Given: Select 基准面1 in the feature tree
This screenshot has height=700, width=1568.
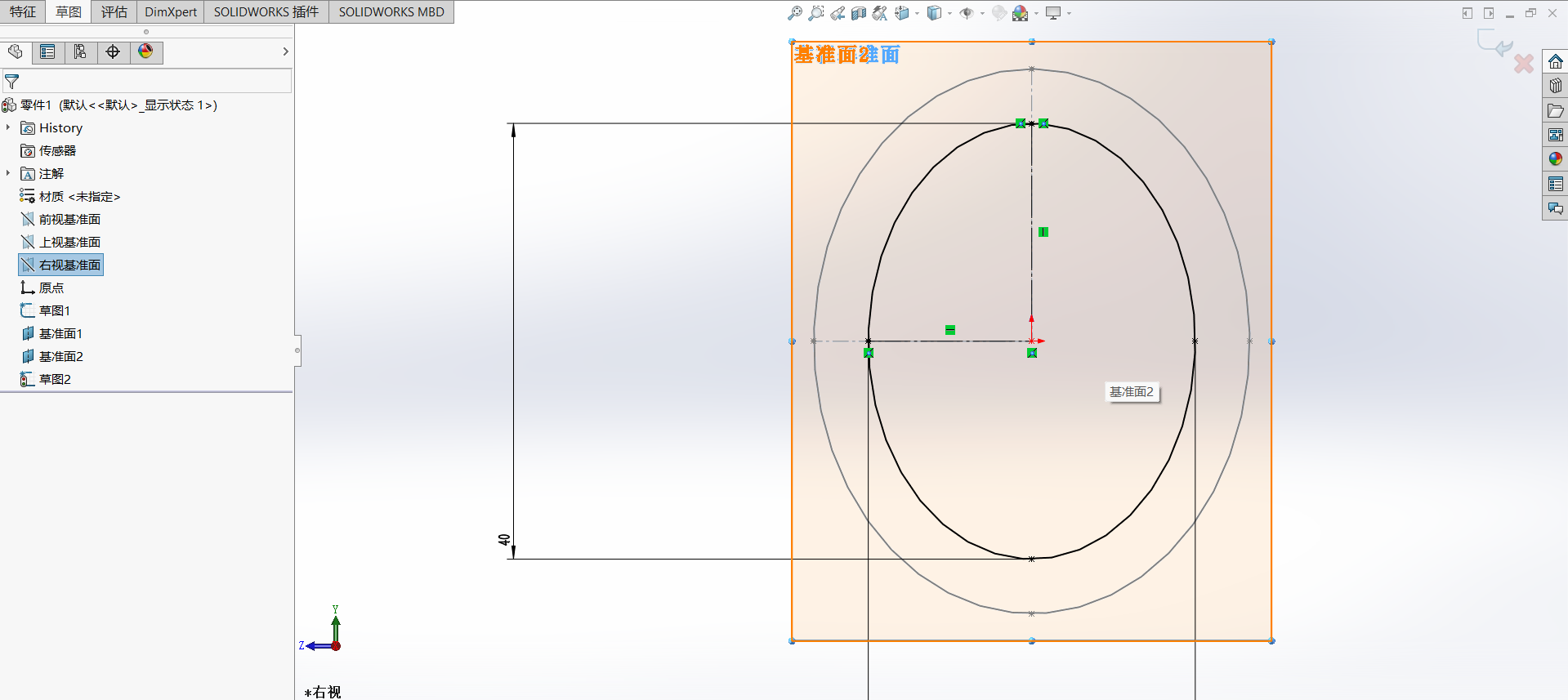Looking at the screenshot, I should (60, 333).
